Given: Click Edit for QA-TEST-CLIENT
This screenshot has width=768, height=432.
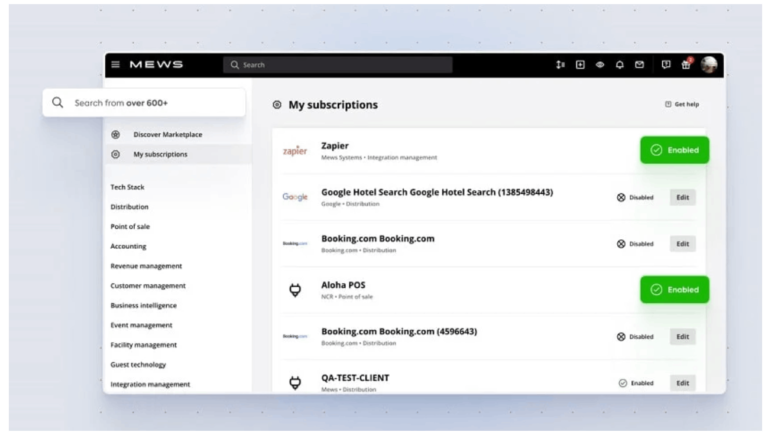Looking at the screenshot, I should [x=683, y=382].
